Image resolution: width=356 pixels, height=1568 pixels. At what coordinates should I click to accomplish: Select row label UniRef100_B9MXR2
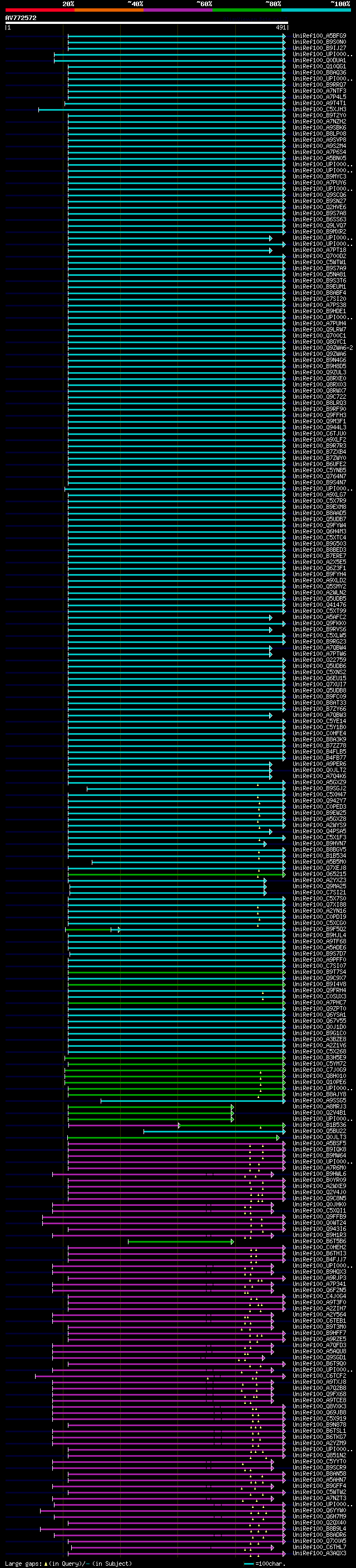click(319, 231)
